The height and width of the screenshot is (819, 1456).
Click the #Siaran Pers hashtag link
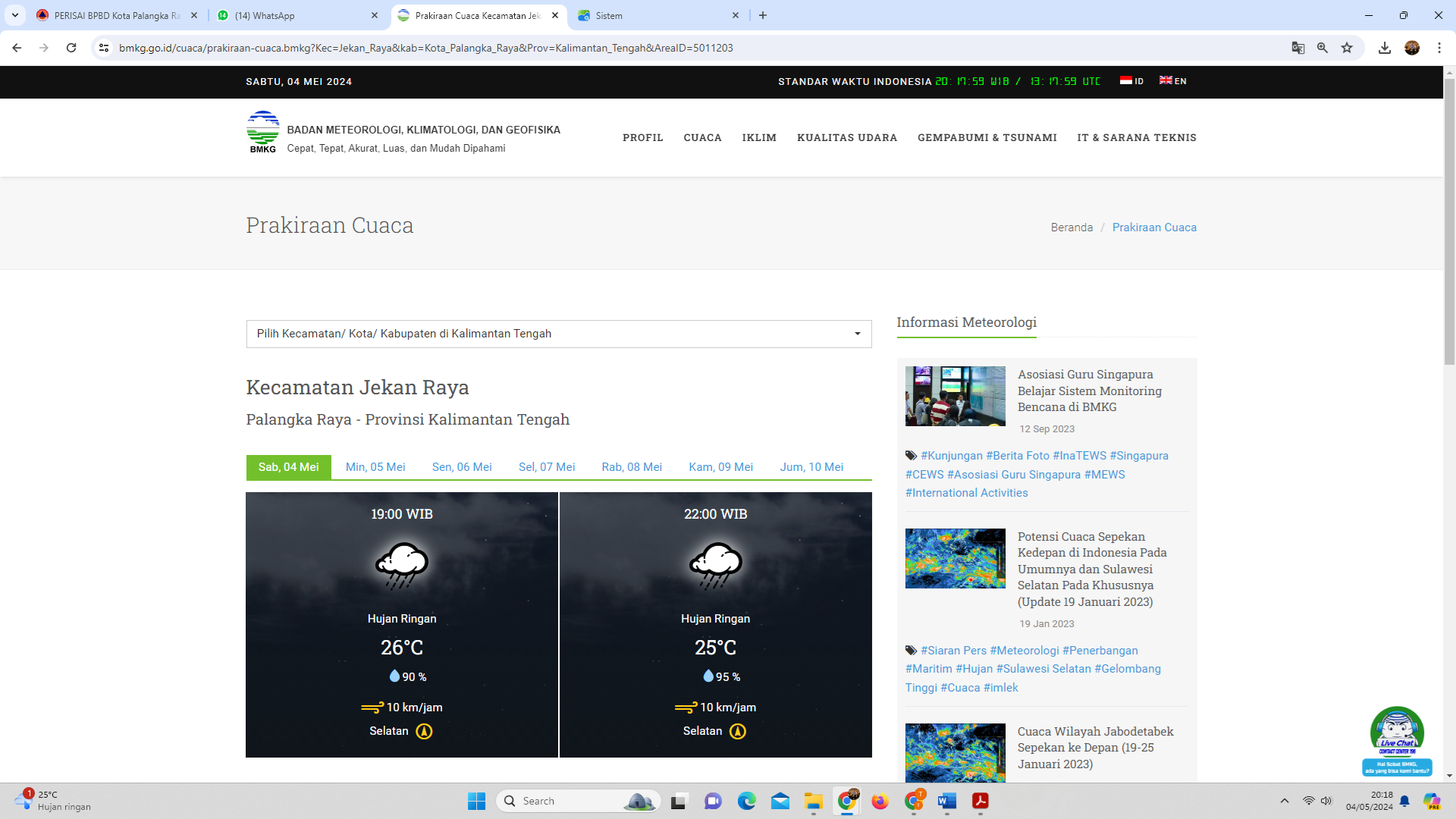(953, 651)
